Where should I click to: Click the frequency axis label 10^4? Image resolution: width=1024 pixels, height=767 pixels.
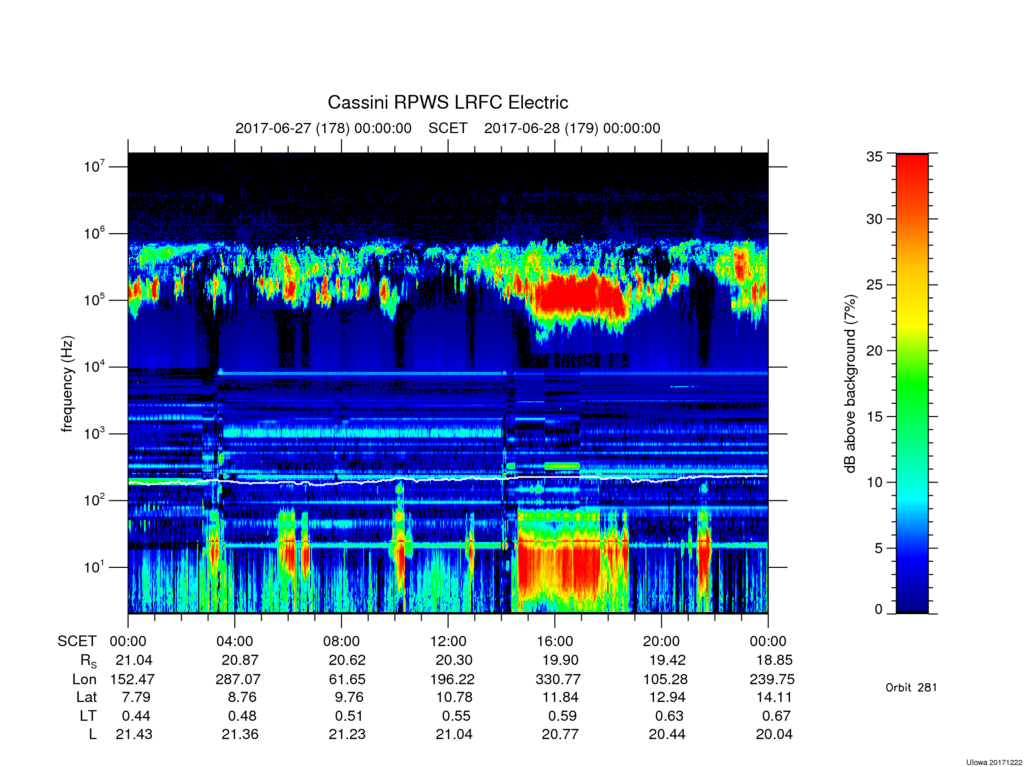coord(95,366)
